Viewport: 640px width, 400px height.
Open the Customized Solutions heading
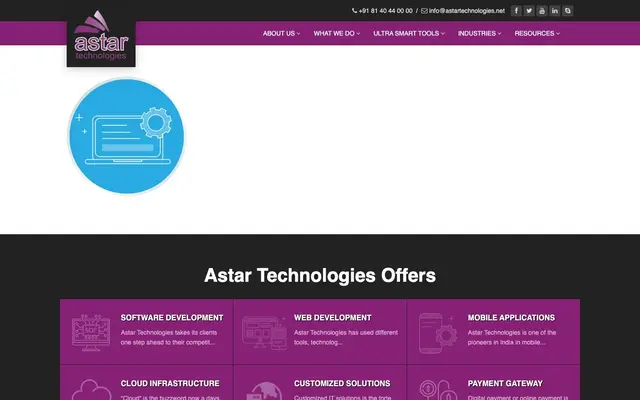click(342, 383)
